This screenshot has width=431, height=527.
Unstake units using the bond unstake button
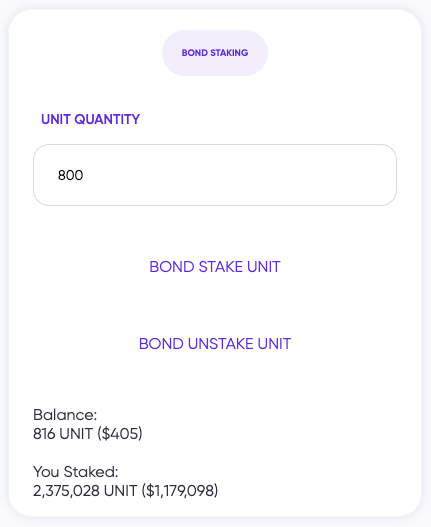(x=215, y=344)
